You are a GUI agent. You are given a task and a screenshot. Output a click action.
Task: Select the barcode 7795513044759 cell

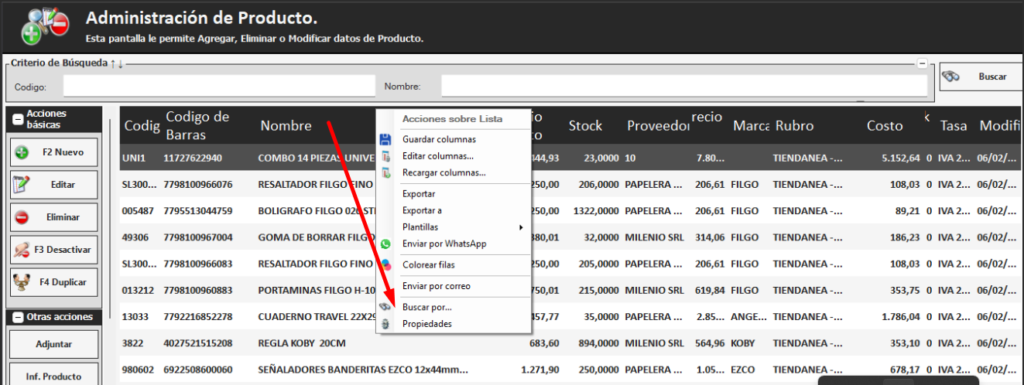[x=198, y=211]
